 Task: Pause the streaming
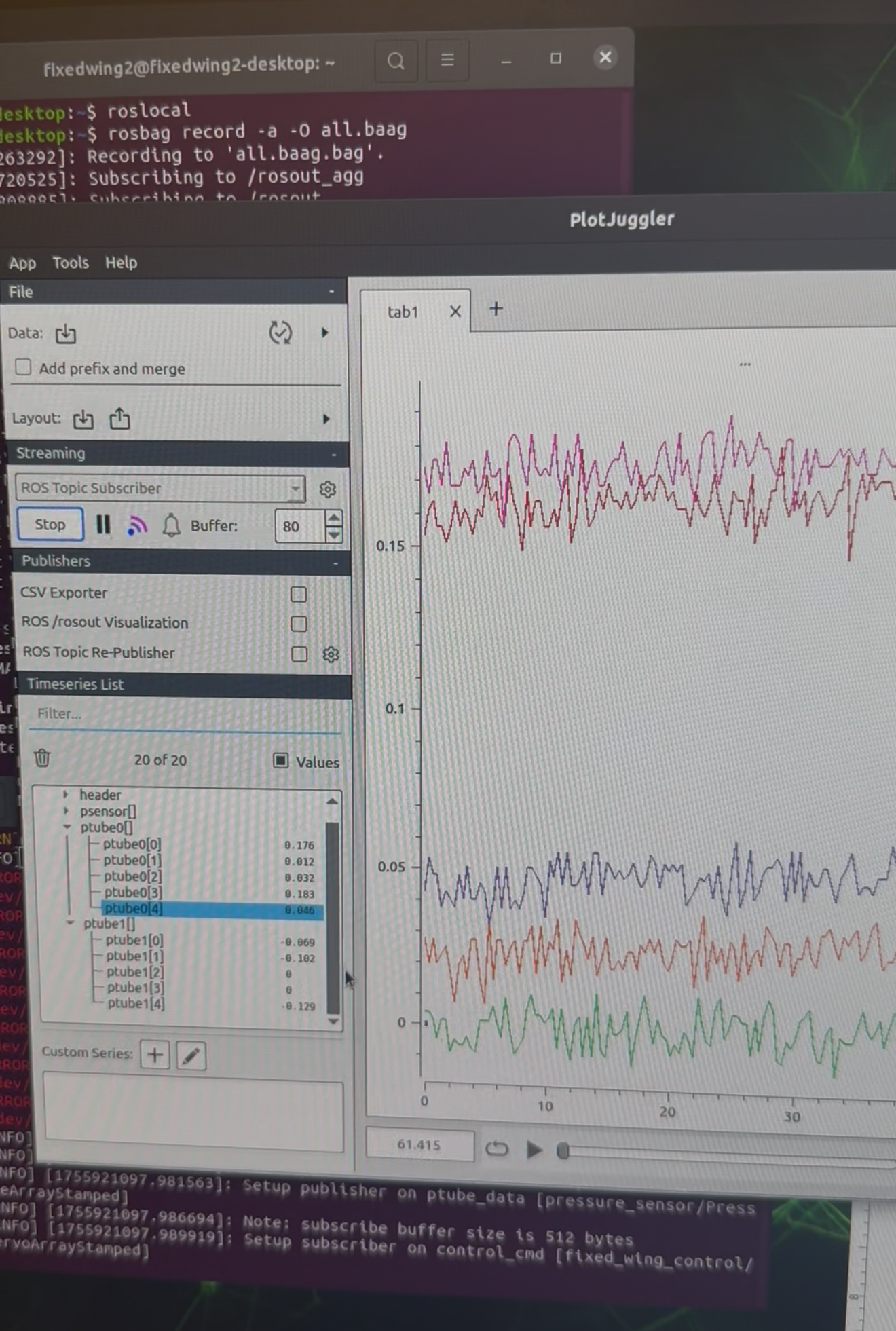coord(103,525)
